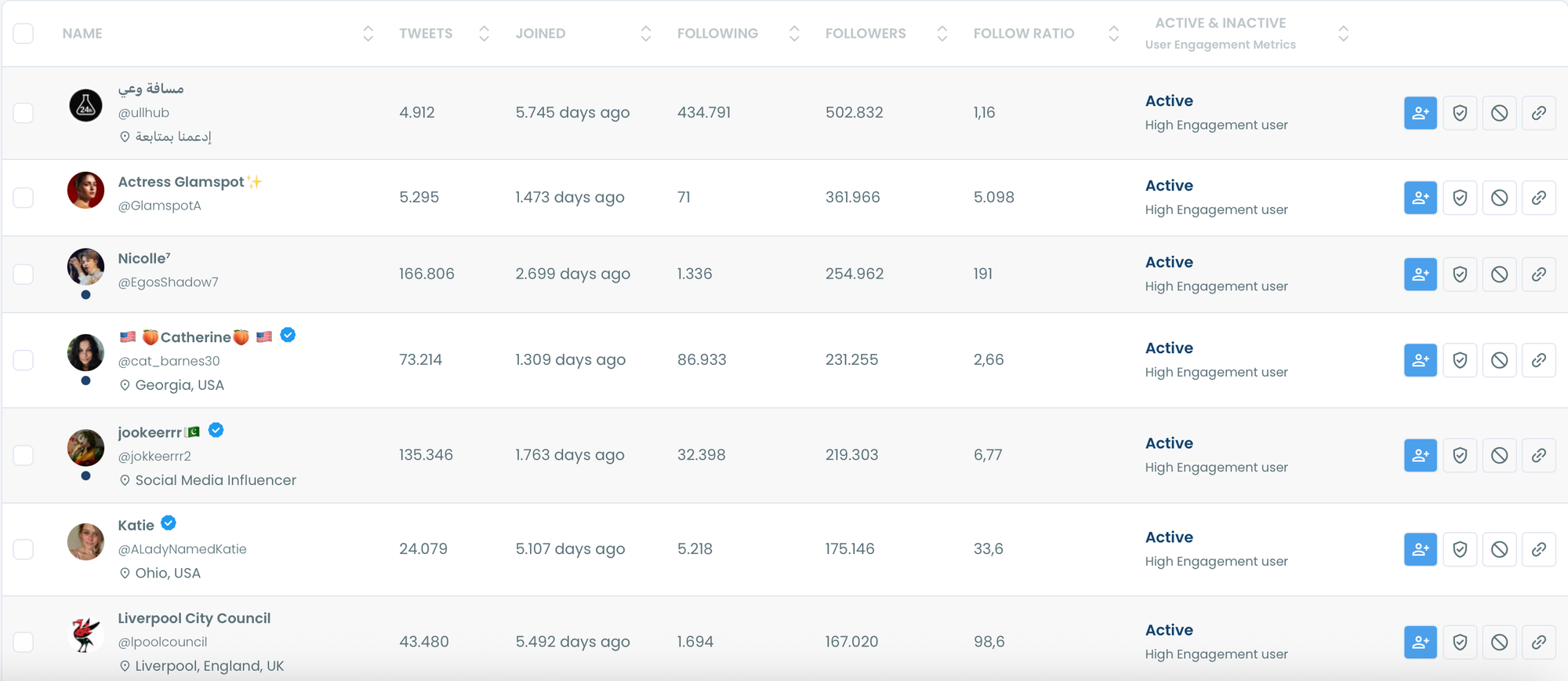
Task: Click shield icon for Liverpool City Council
Action: pos(1460,642)
